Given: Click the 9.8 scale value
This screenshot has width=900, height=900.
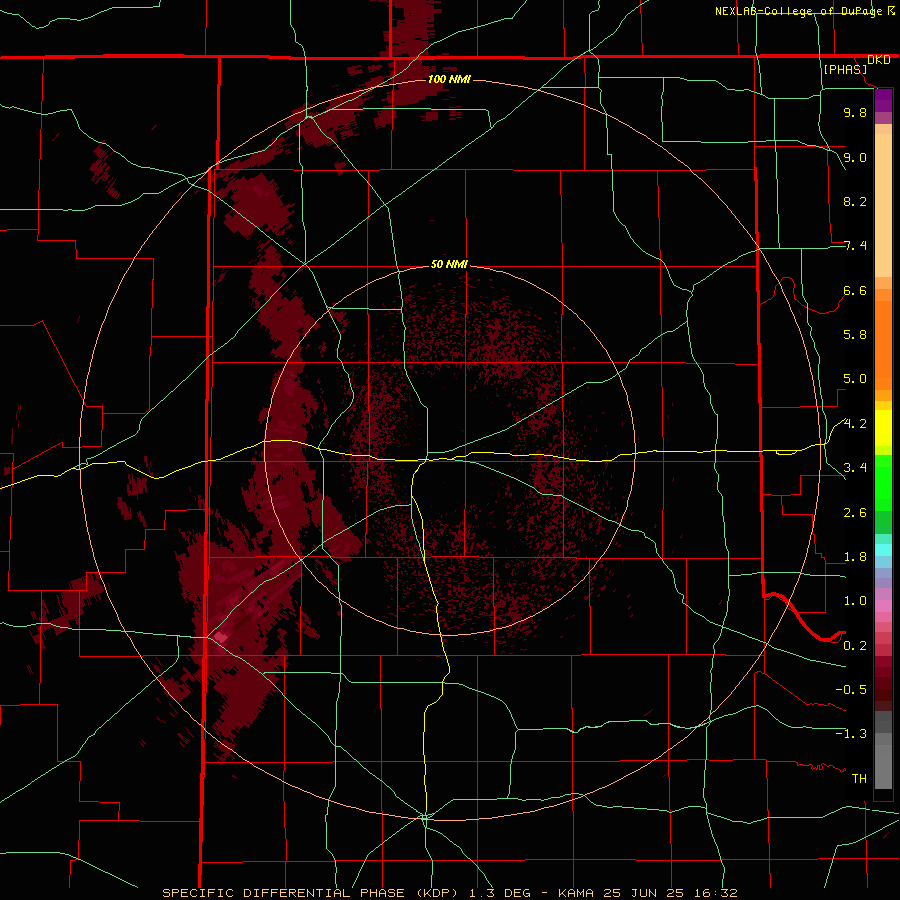Looking at the screenshot, I should pos(855,112).
